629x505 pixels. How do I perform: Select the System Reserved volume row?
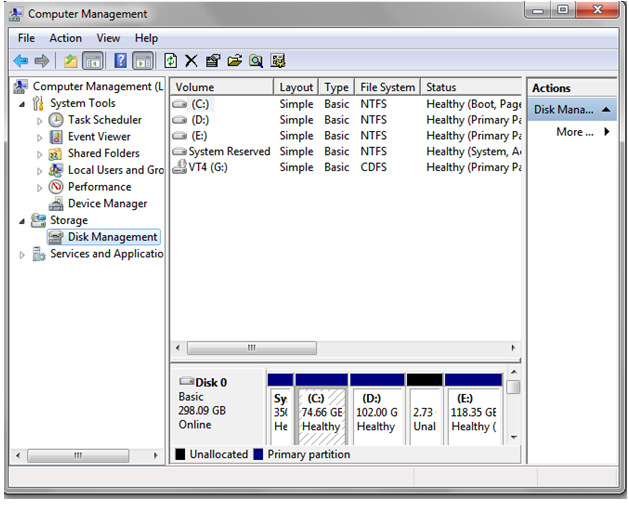tap(346, 152)
